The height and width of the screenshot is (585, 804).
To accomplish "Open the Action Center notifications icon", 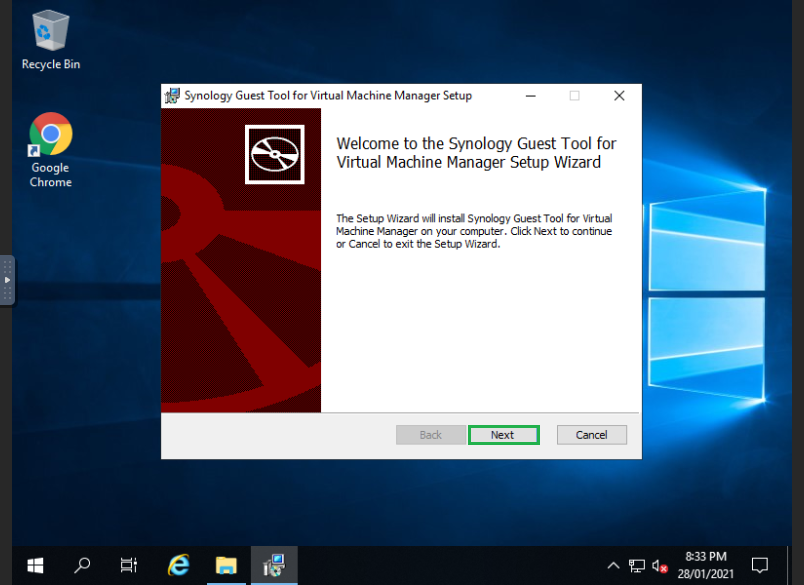I will 759,565.
